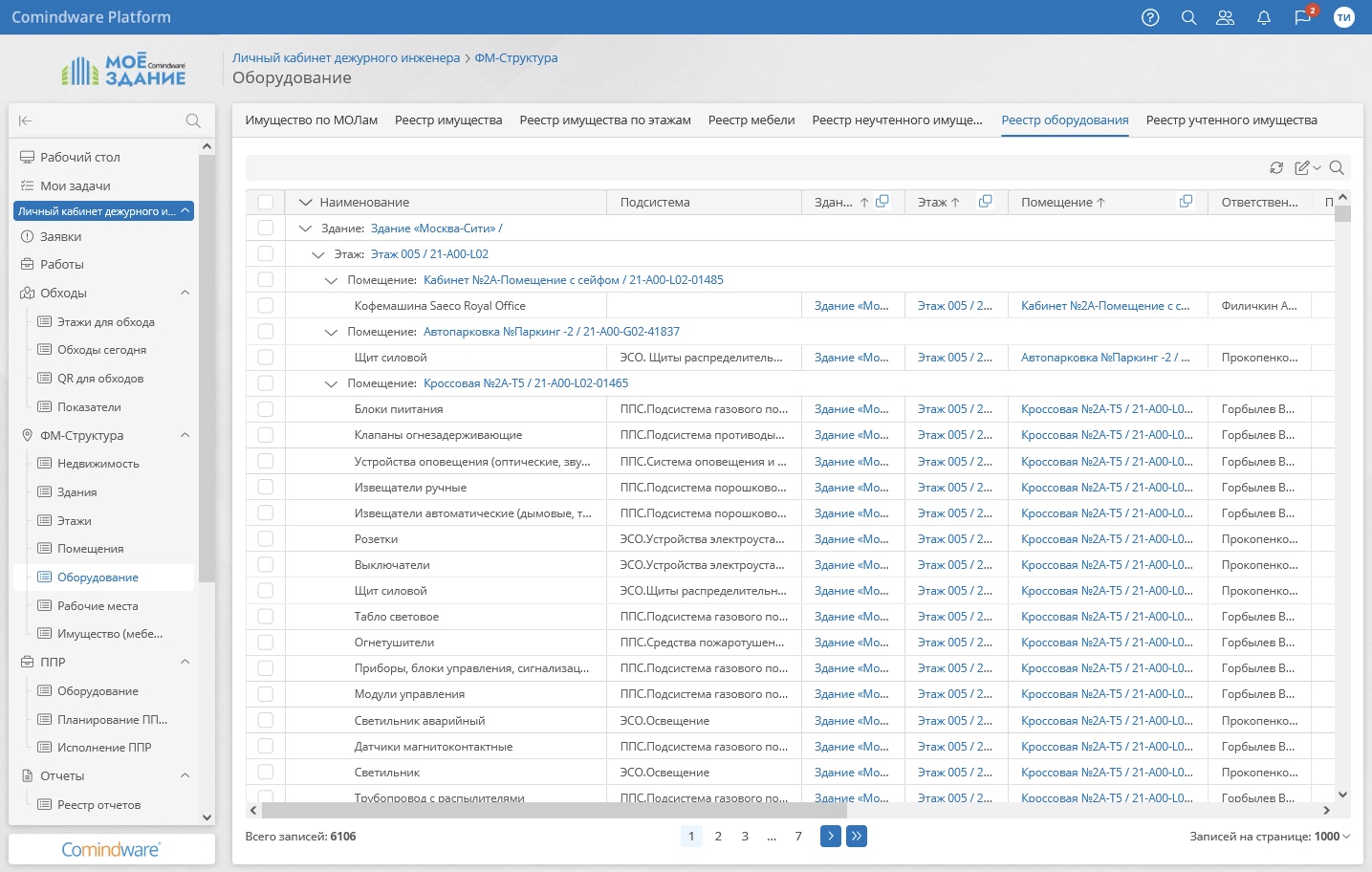Image resolution: width=1372 pixels, height=872 pixels.
Task: Collapse the Обходы sidebar section
Action: 185,293
